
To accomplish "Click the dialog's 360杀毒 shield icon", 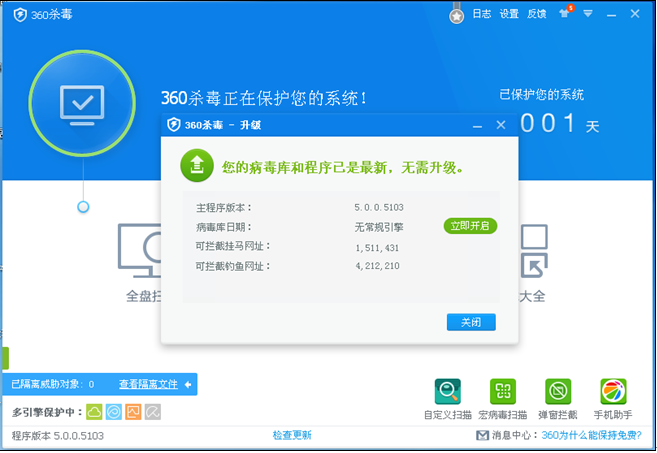I will [x=173, y=125].
